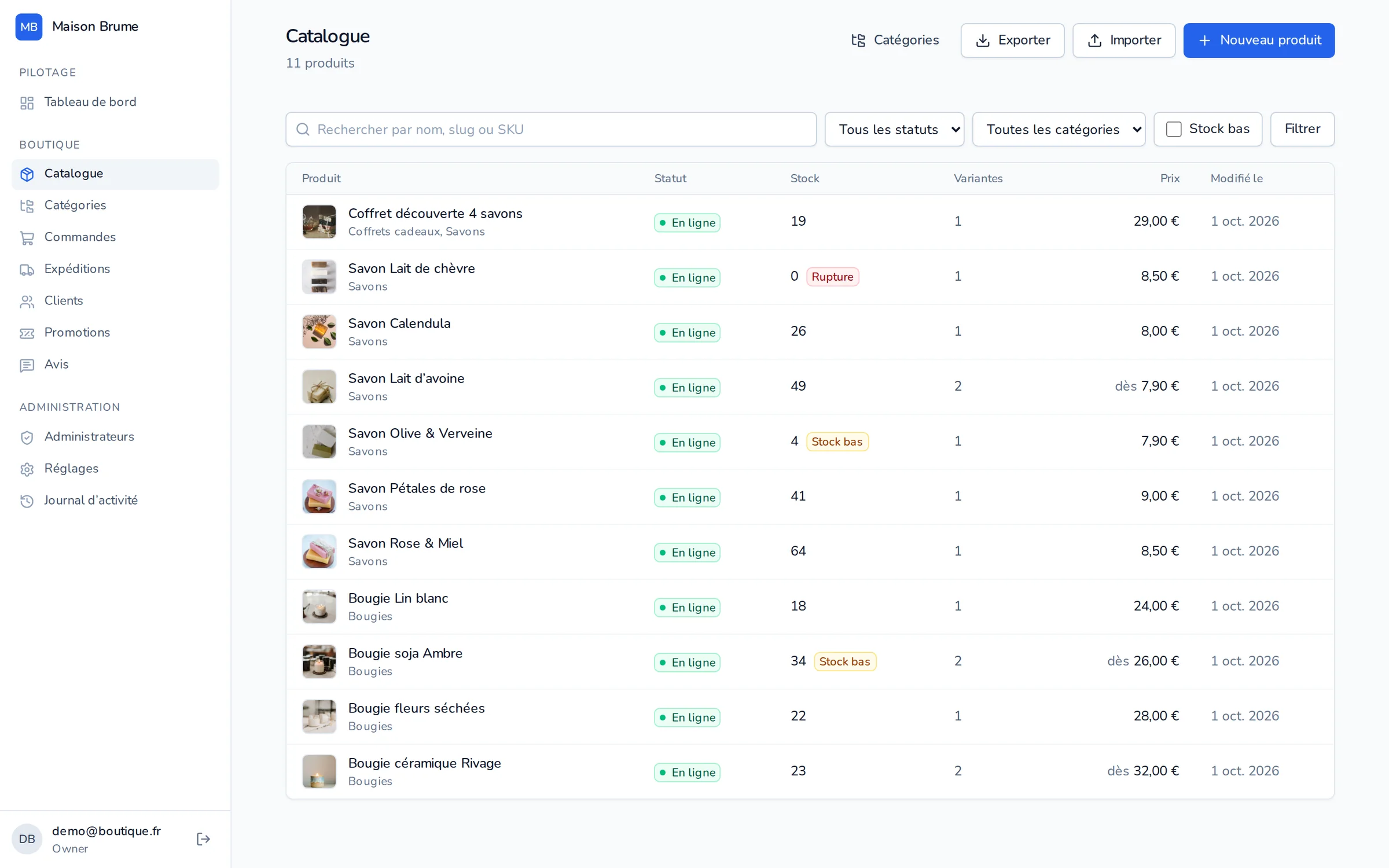Sort by the Prix column header
Image resolution: width=1389 pixels, height=868 pixels.
pyautogui.click(x=1170, y=178)
